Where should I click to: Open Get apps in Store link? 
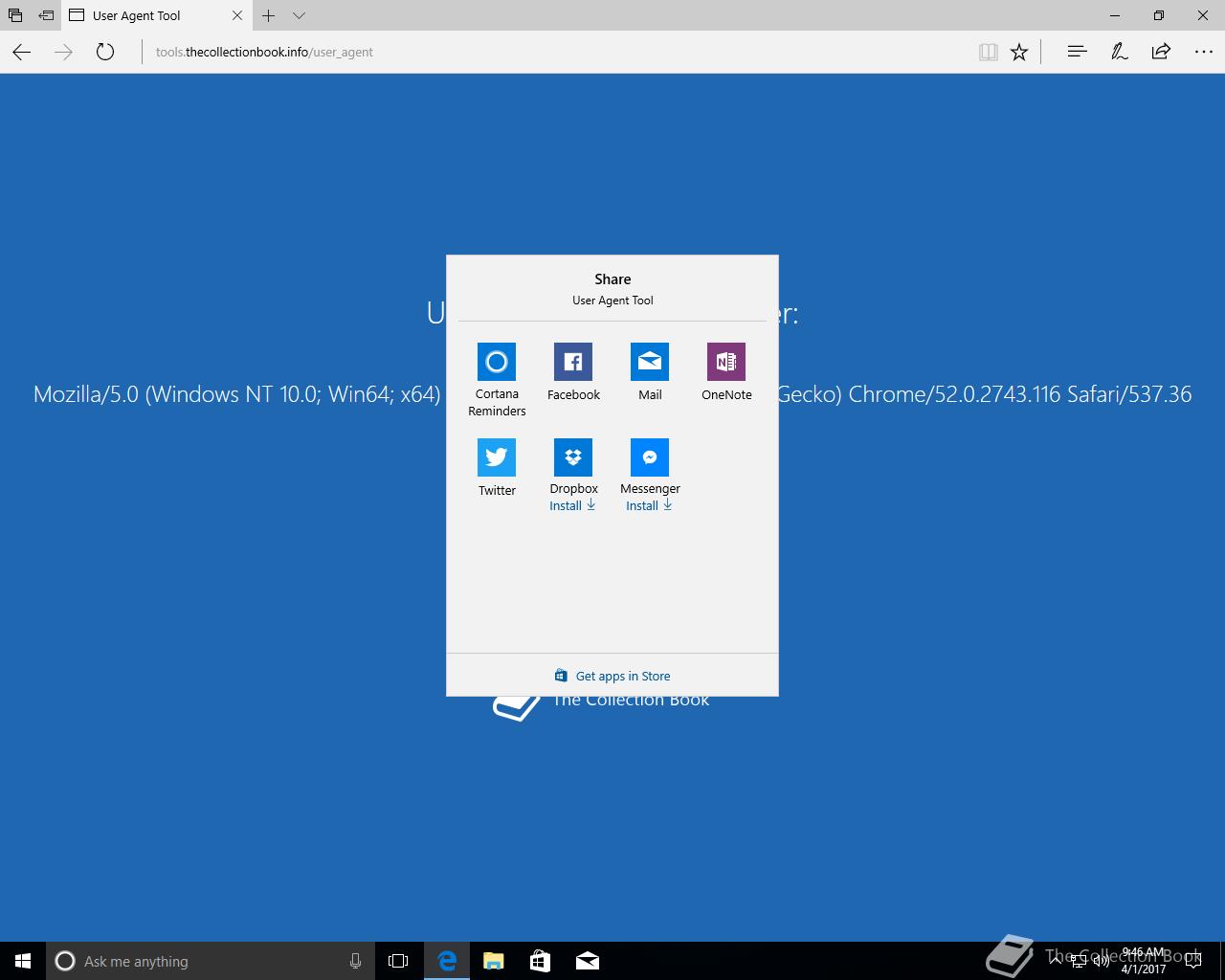click(x=612, y=676)
